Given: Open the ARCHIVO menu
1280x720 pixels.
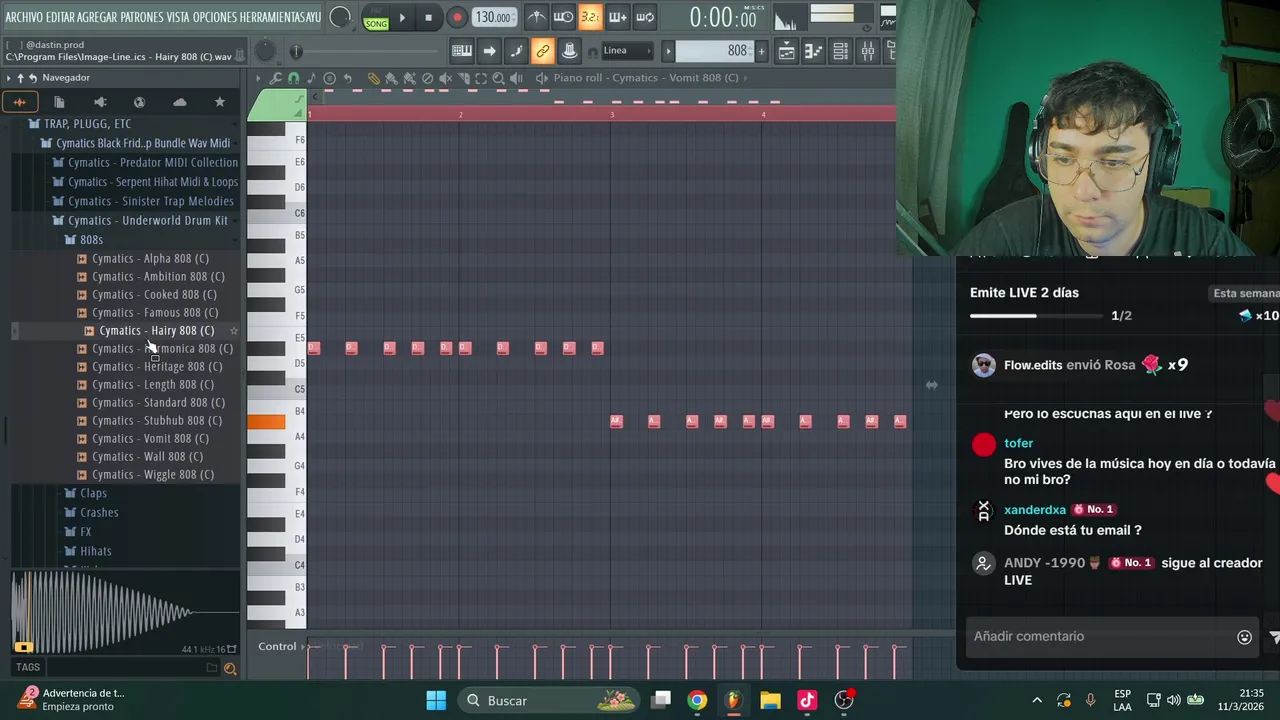Looking at the screenshot, I should 24,17.
